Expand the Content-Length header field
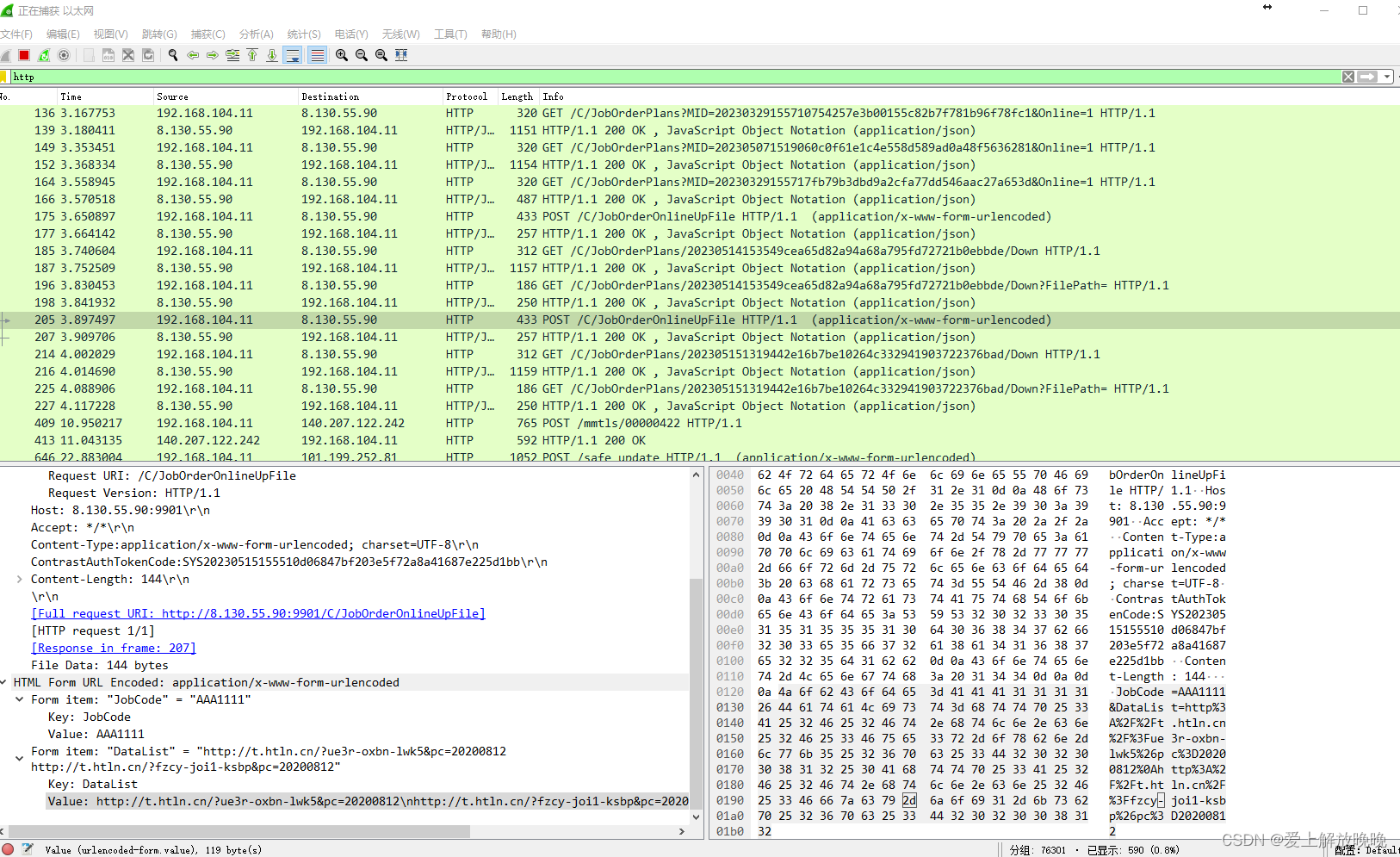Screen dimensions: 1400x857 coord(19,579)
